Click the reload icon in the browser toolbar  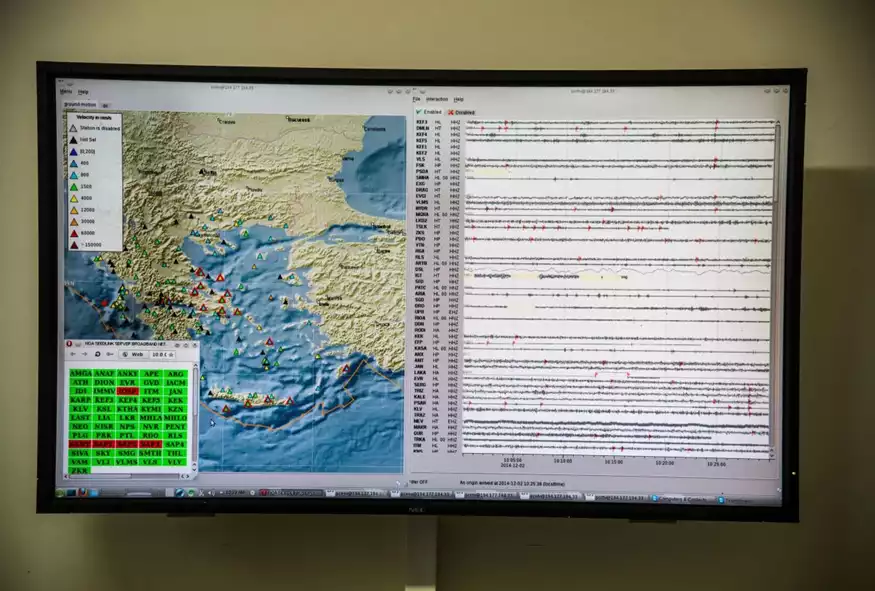(98, 354)
